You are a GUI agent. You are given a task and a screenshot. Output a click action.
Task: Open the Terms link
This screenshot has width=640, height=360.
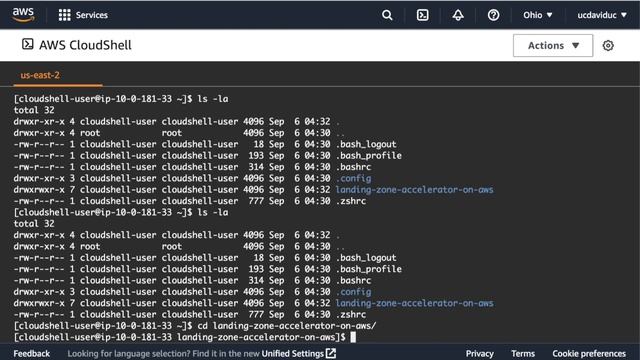point(523,353)
